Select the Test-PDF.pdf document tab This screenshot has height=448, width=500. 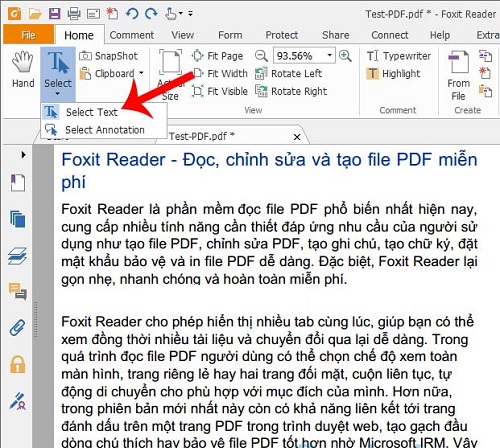coord(233,136)
